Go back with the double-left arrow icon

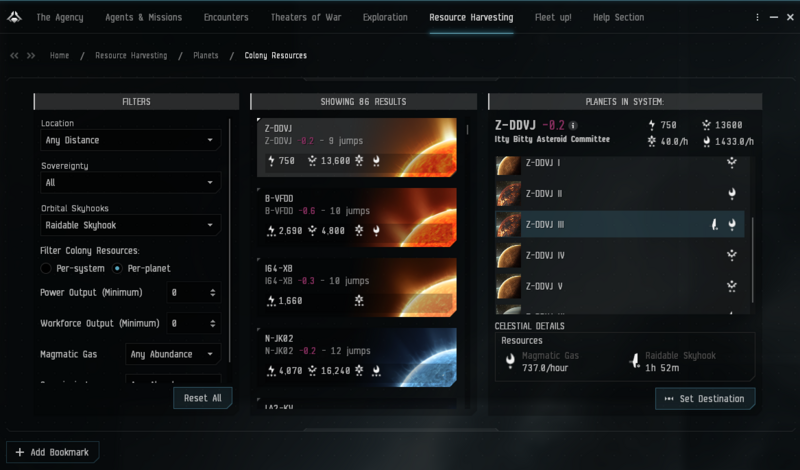(x=14, y=56)
